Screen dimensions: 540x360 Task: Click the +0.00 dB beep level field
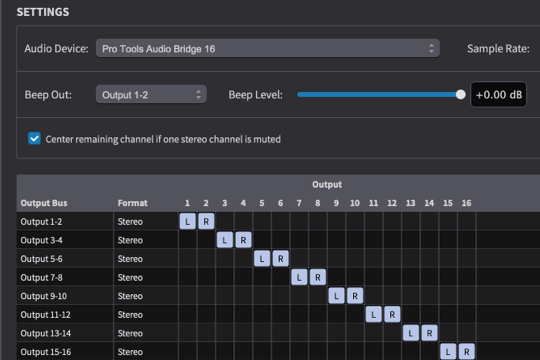pyautogui.click(x=498, y=95)
